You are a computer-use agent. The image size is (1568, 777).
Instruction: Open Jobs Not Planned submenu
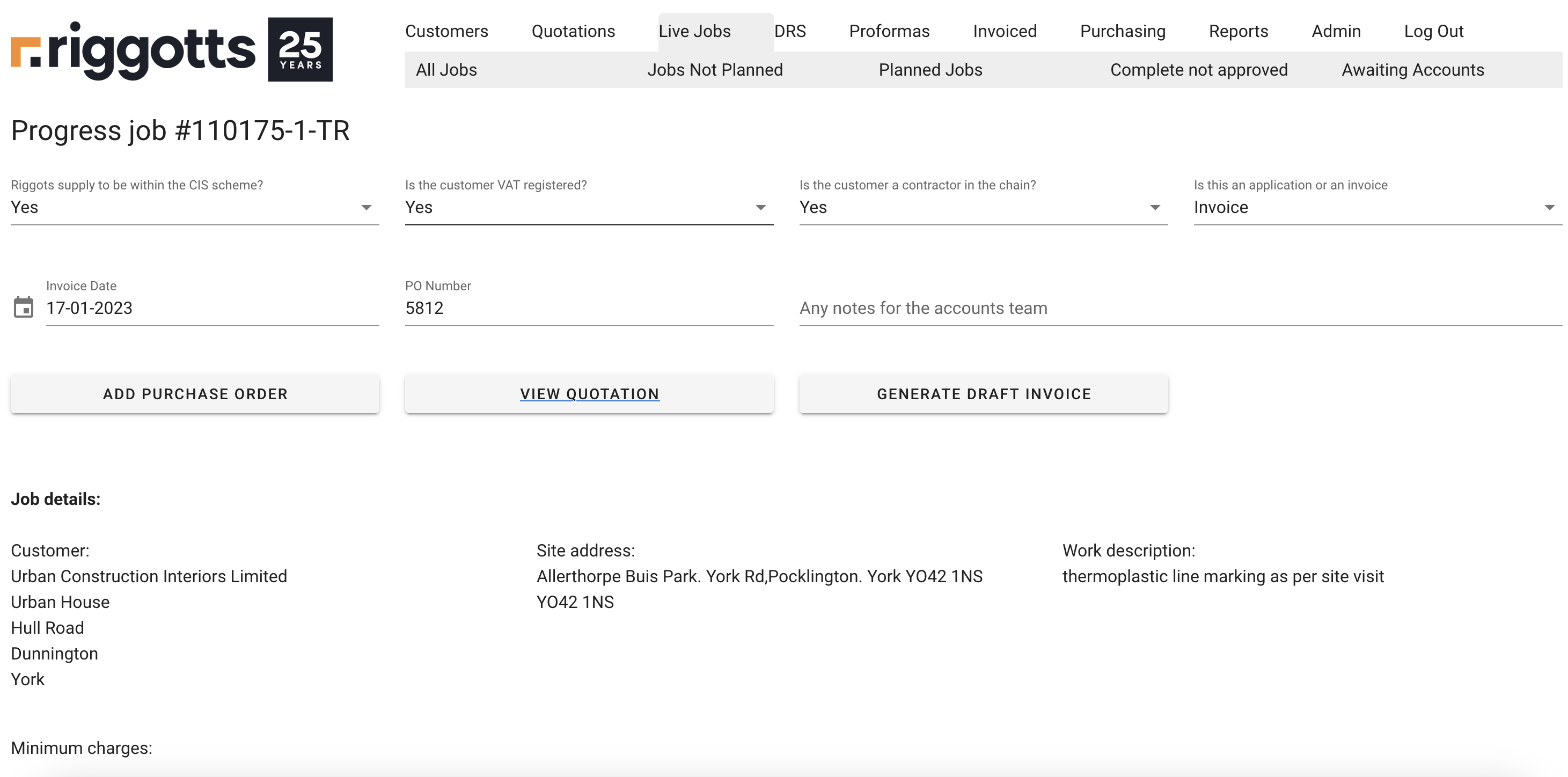click(715, 70)
